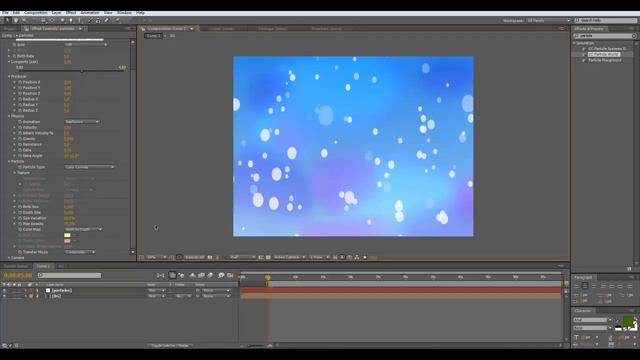This screenshot has width=640, height=360.
Task: Select the Eraser tool
Action: coord(107,20)
